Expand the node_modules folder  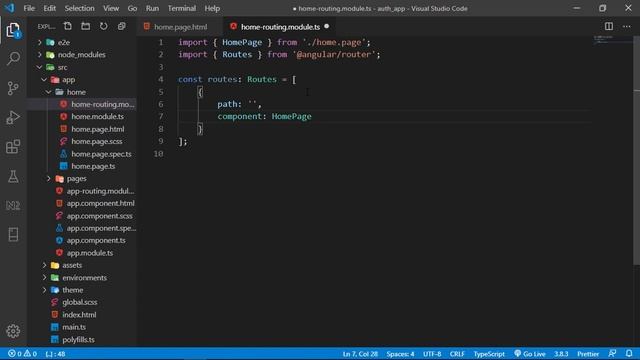coord(40,55)
